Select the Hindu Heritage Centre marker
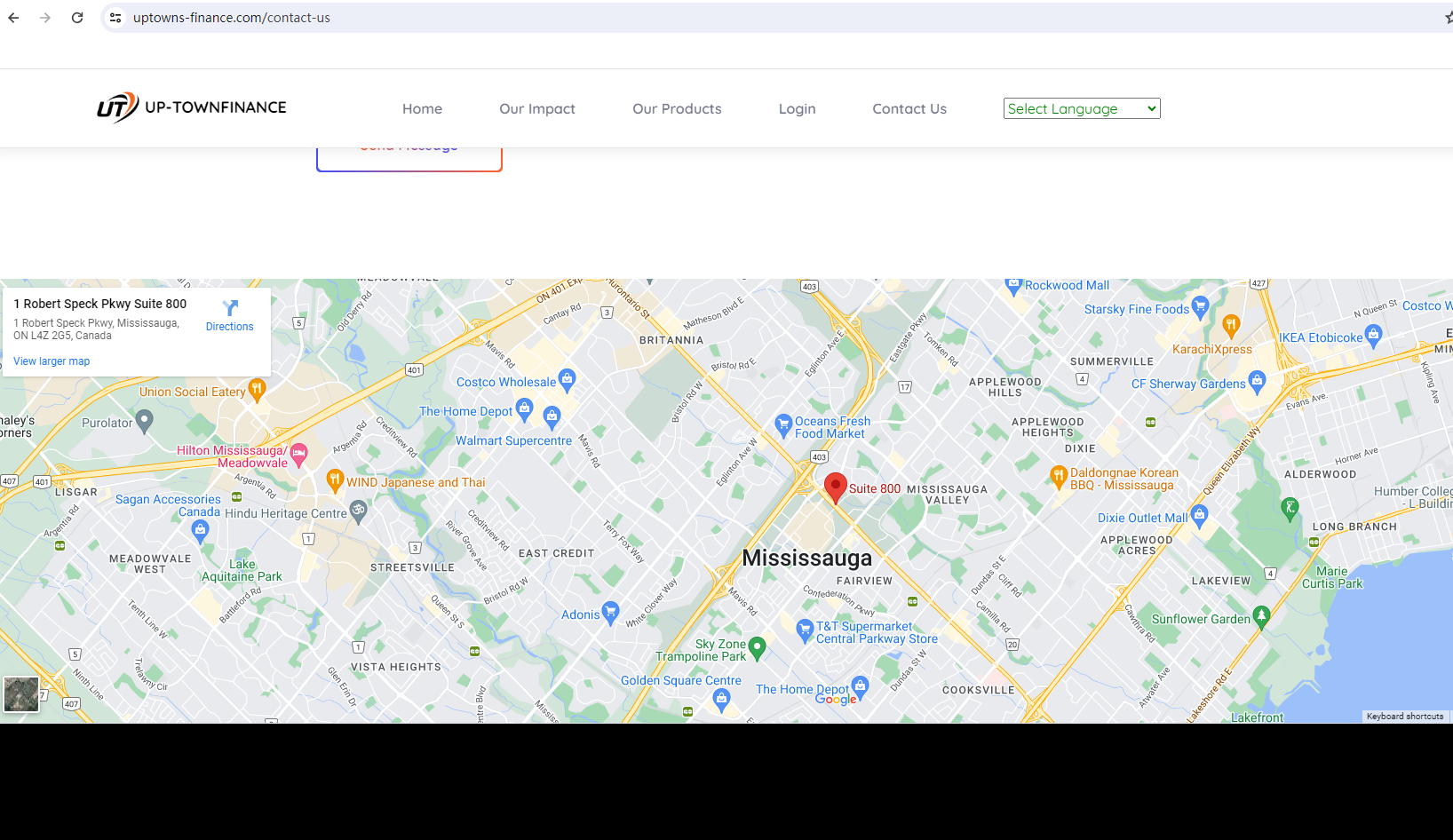This screenshot has height=840, width=1453. click(358, 511)
